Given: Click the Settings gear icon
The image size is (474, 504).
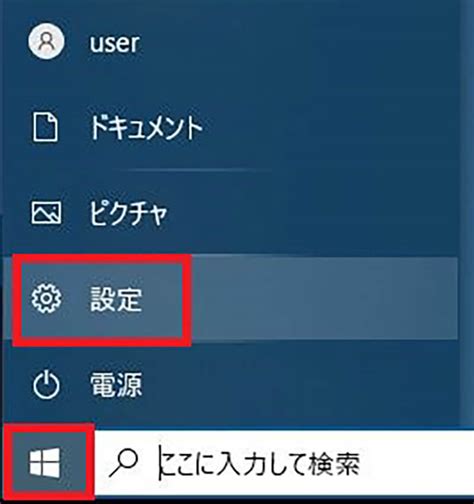Looking at the screenshot, I should coord(46,298).
